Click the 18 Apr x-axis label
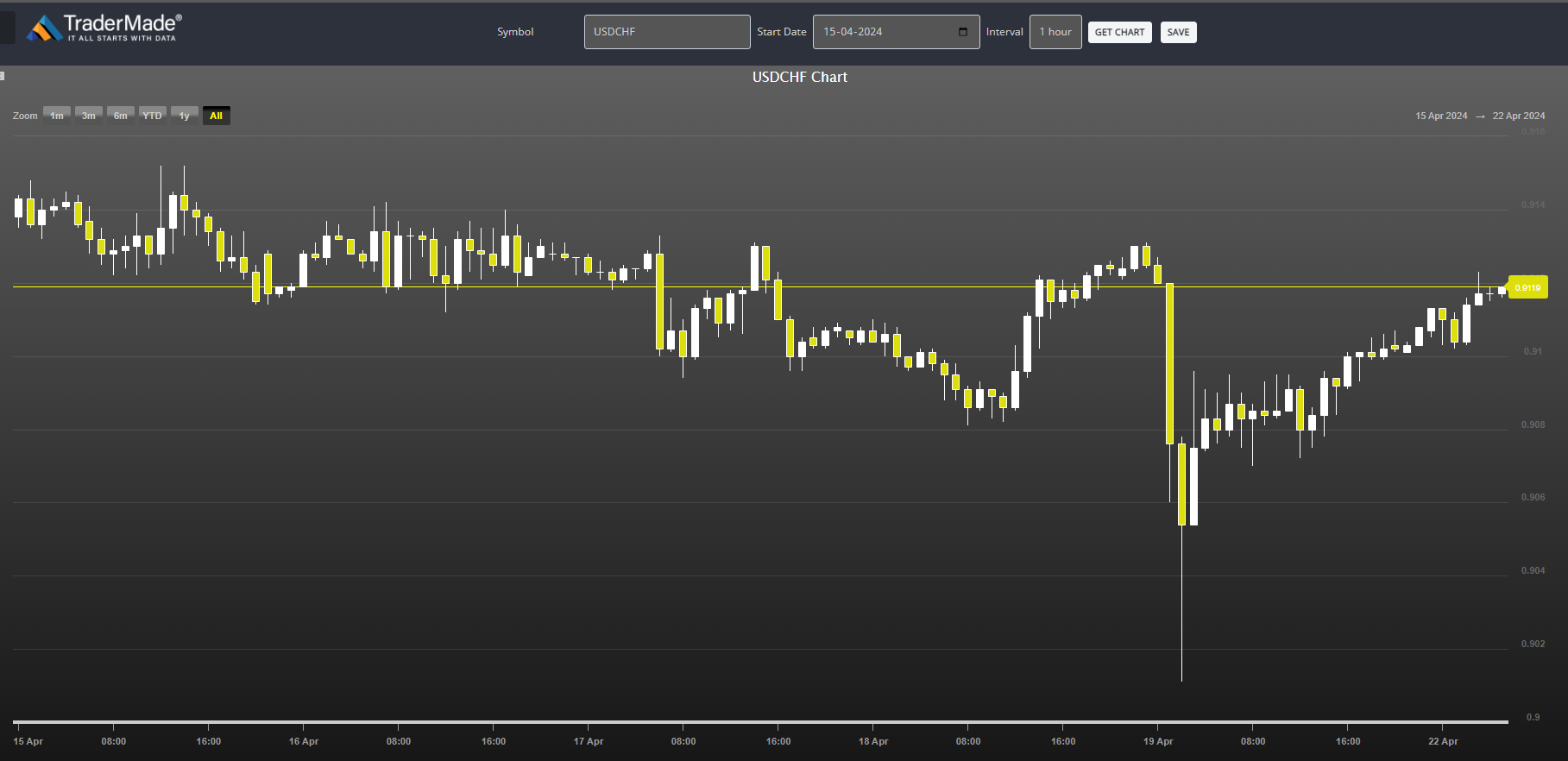This screenshot has height=761, width=1568. pyautogui.click(x=873, y=741)
